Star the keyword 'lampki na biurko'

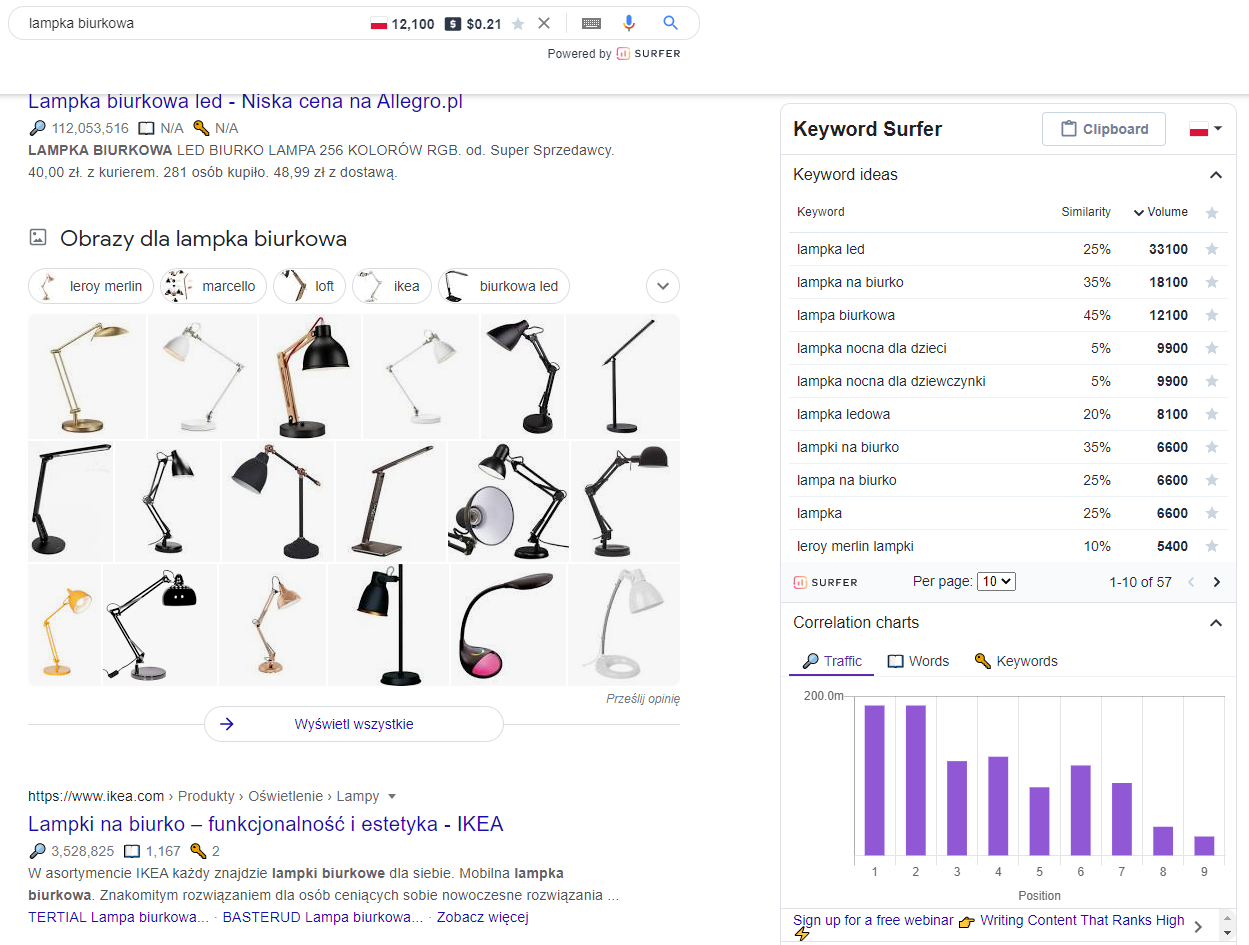click(1212, 447)
